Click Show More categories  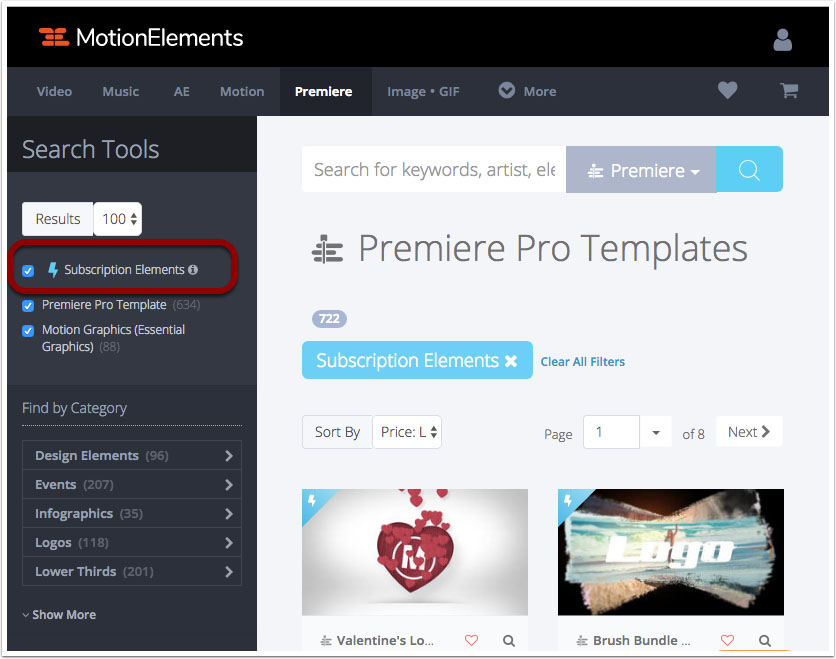pyautogui.click(x=59, y=615)
